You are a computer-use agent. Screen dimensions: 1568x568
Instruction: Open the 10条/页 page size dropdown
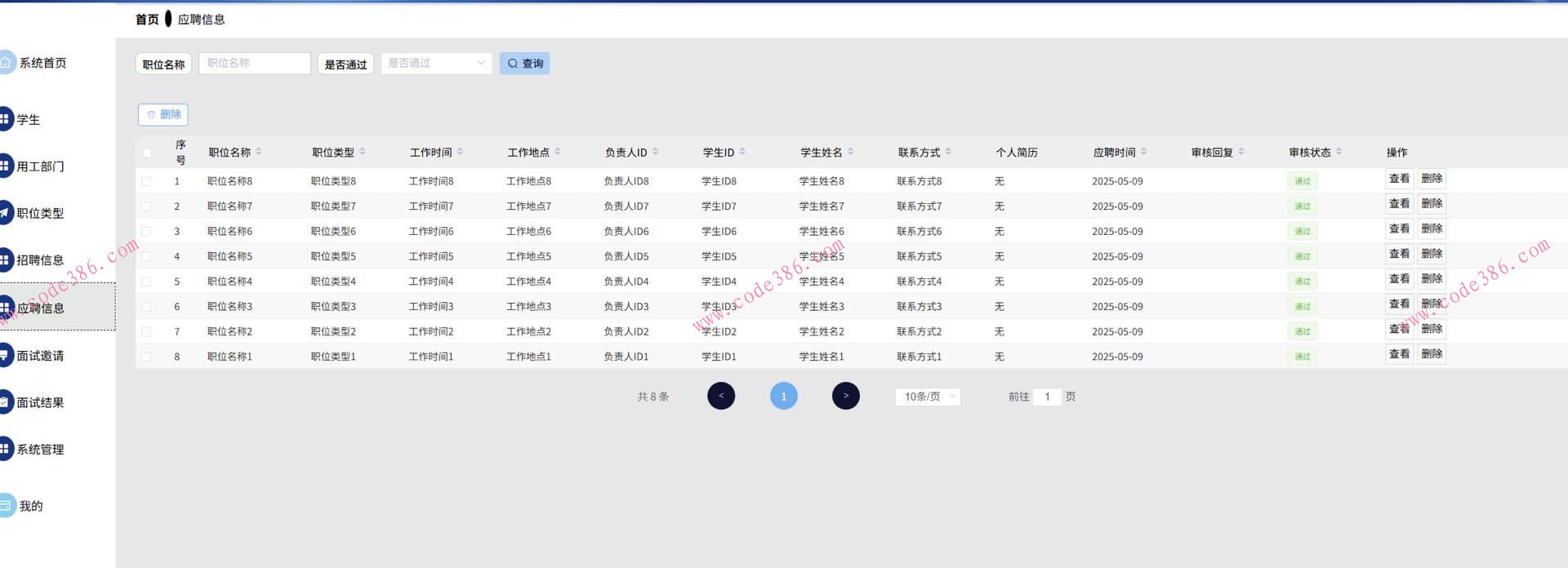(x=929, y=397)
